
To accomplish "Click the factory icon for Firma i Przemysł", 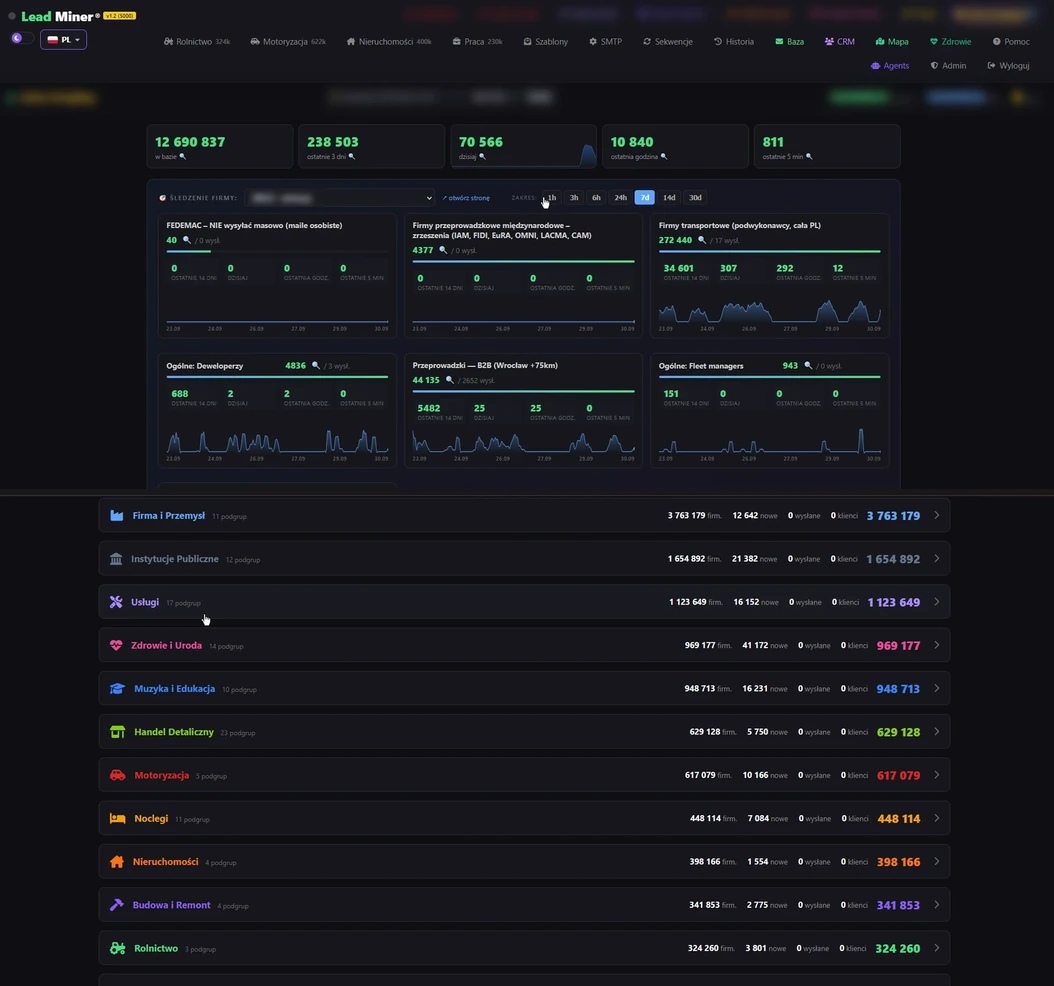I will click(116, 516).
